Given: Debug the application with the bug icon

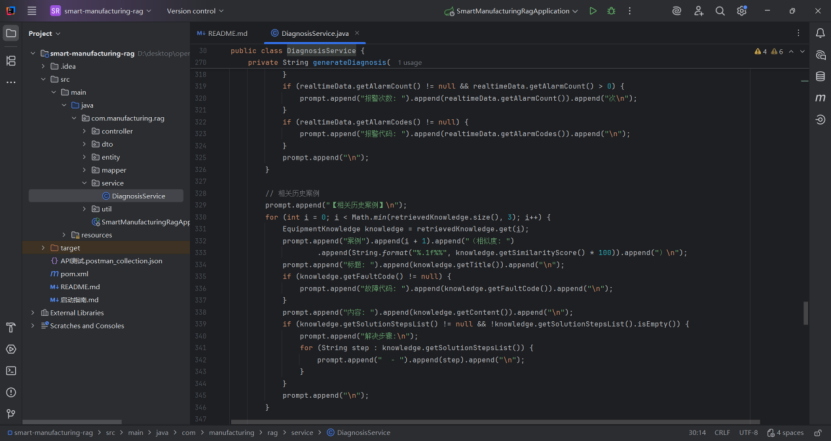Looking at the screenshot, I should coord(611,11).
